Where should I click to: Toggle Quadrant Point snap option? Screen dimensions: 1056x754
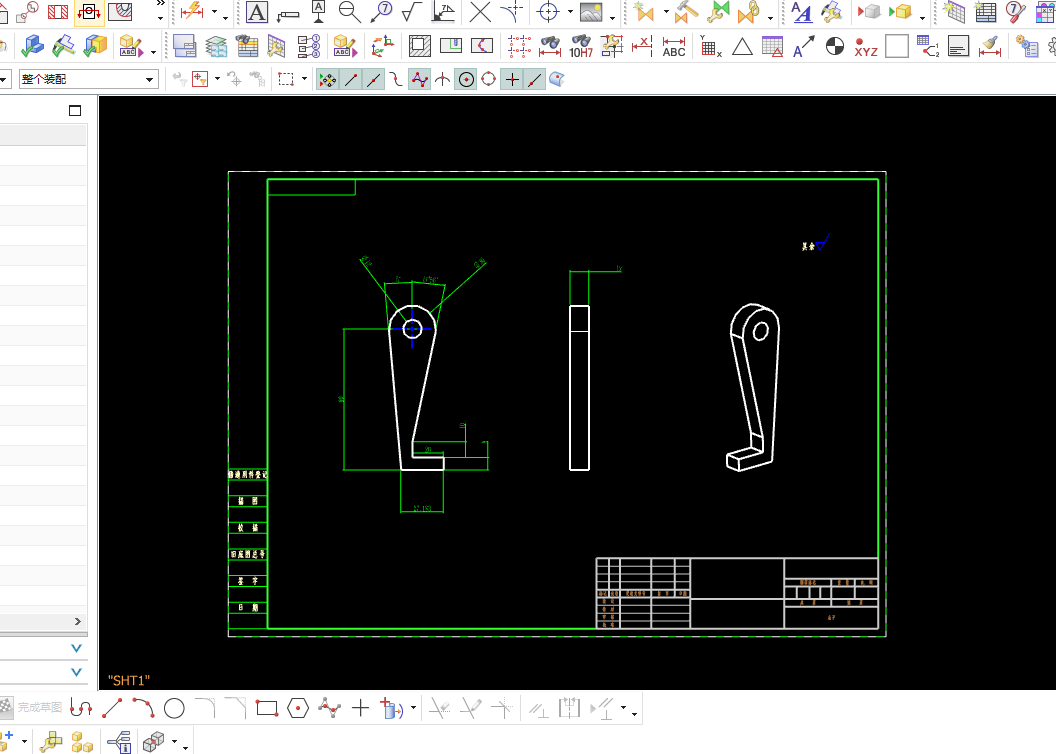tap(488, 79)
